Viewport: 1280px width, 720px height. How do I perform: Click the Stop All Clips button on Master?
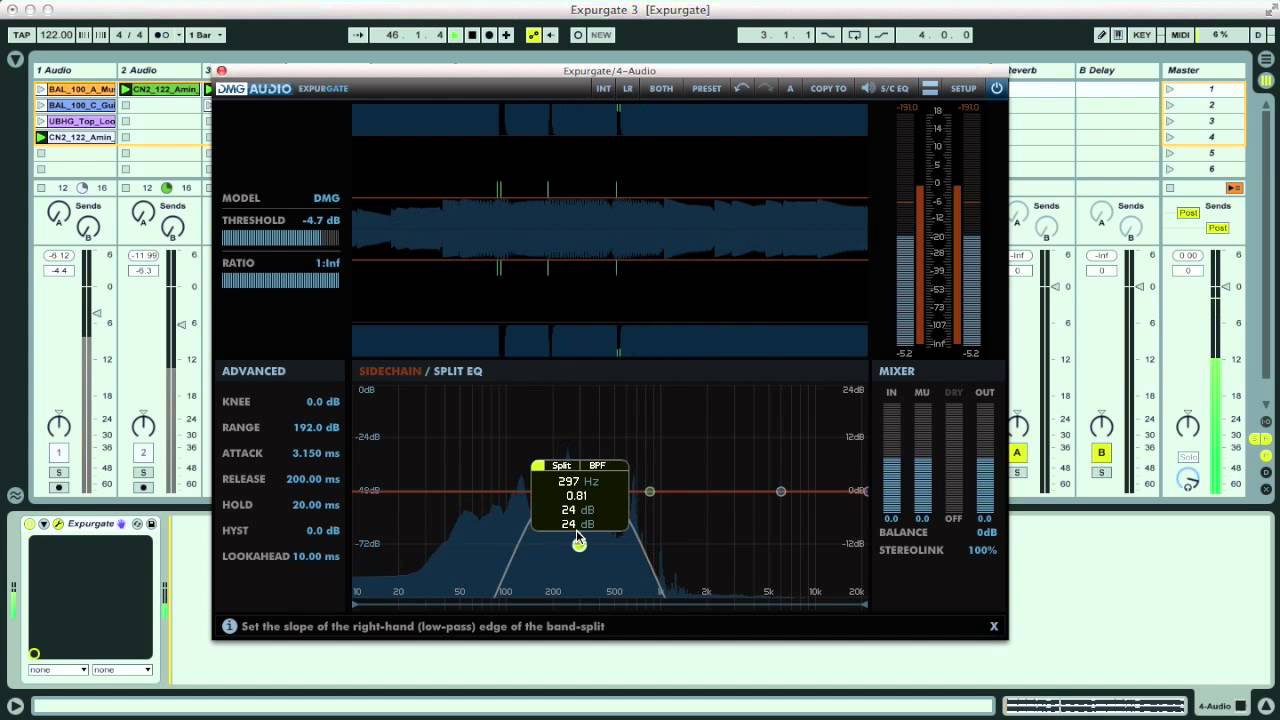click(x=1169, y=188)
